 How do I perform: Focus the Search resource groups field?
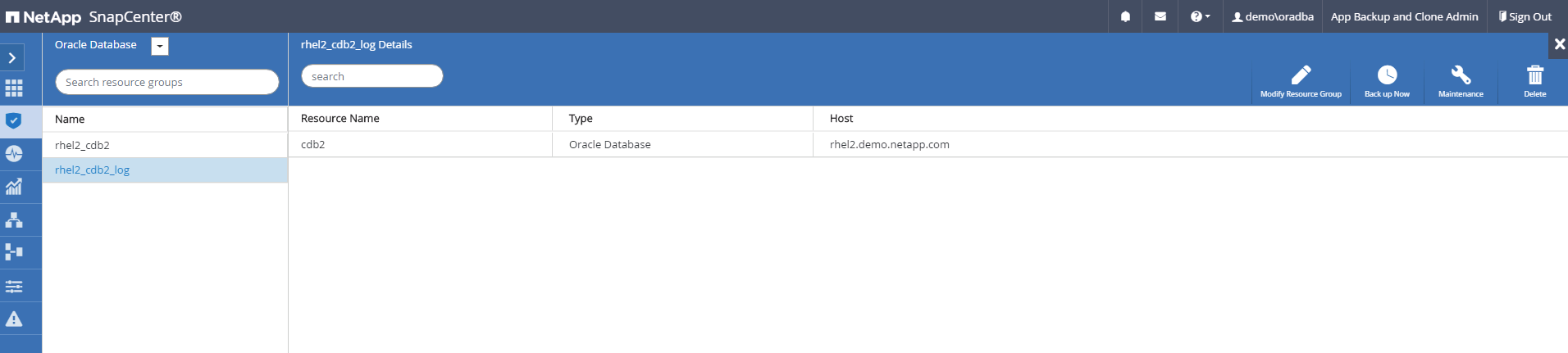166,82
